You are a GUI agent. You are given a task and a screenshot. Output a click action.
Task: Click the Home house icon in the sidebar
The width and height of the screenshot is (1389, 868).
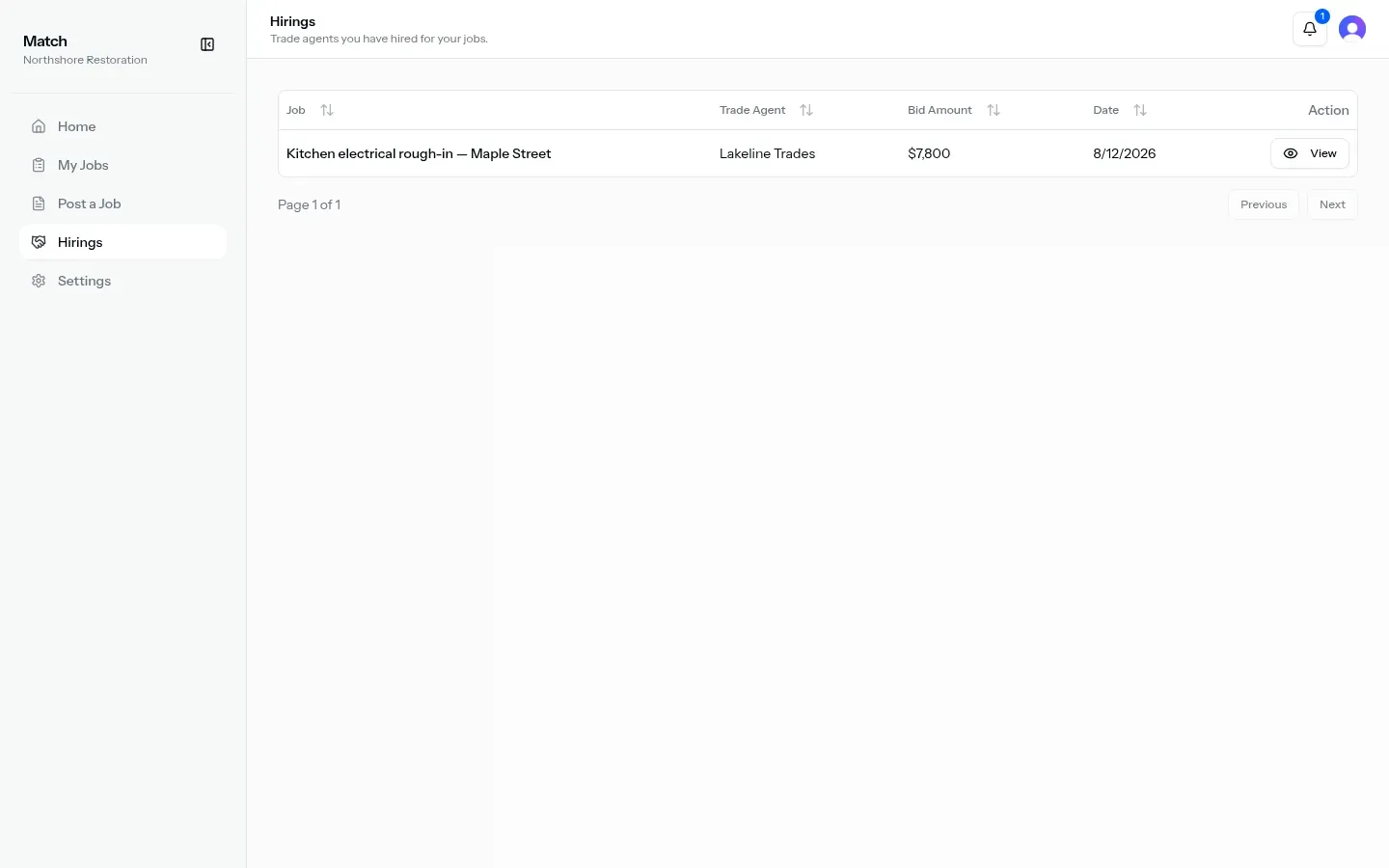point(39,126)
